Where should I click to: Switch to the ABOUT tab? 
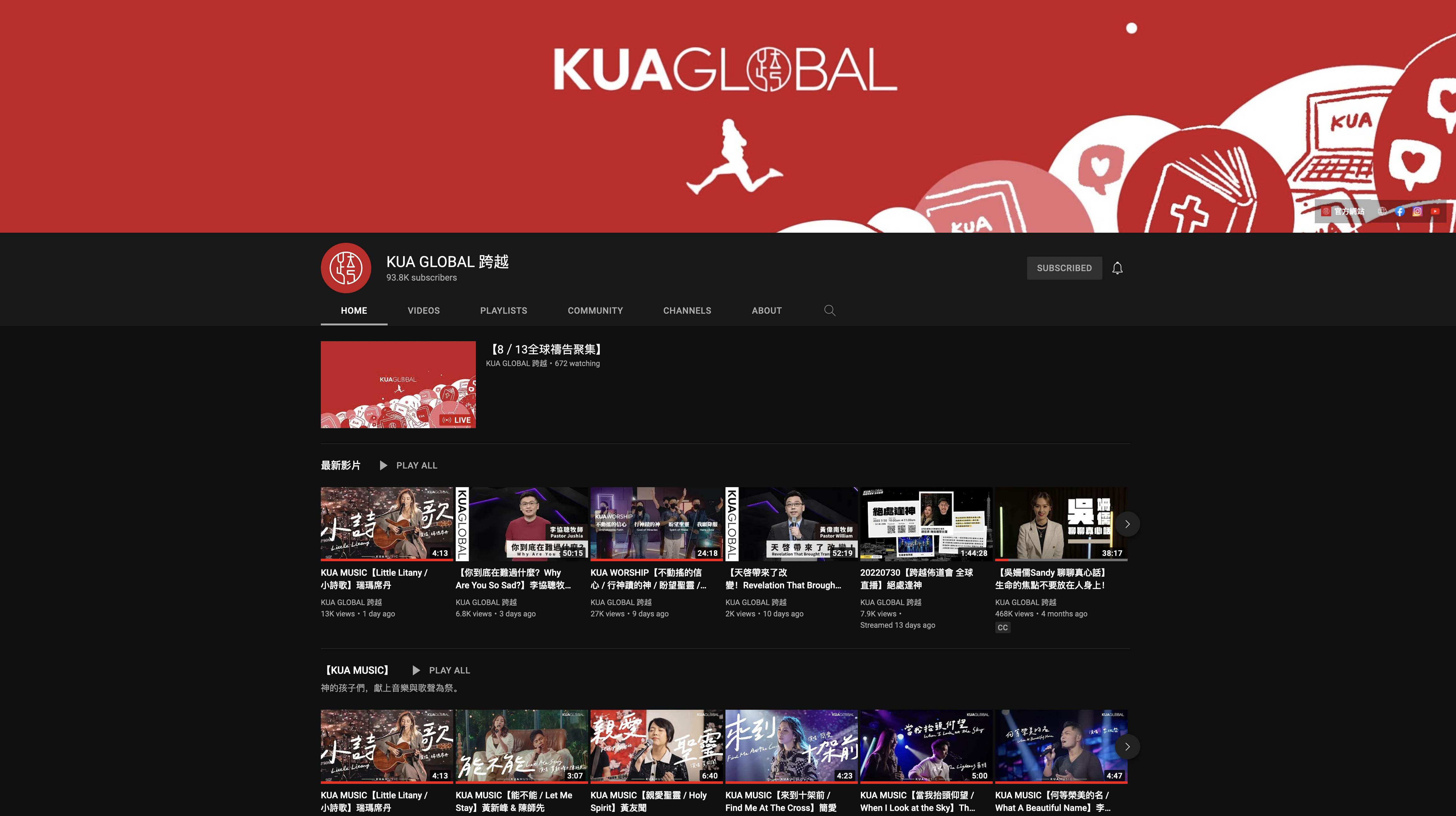pos(766,311)
